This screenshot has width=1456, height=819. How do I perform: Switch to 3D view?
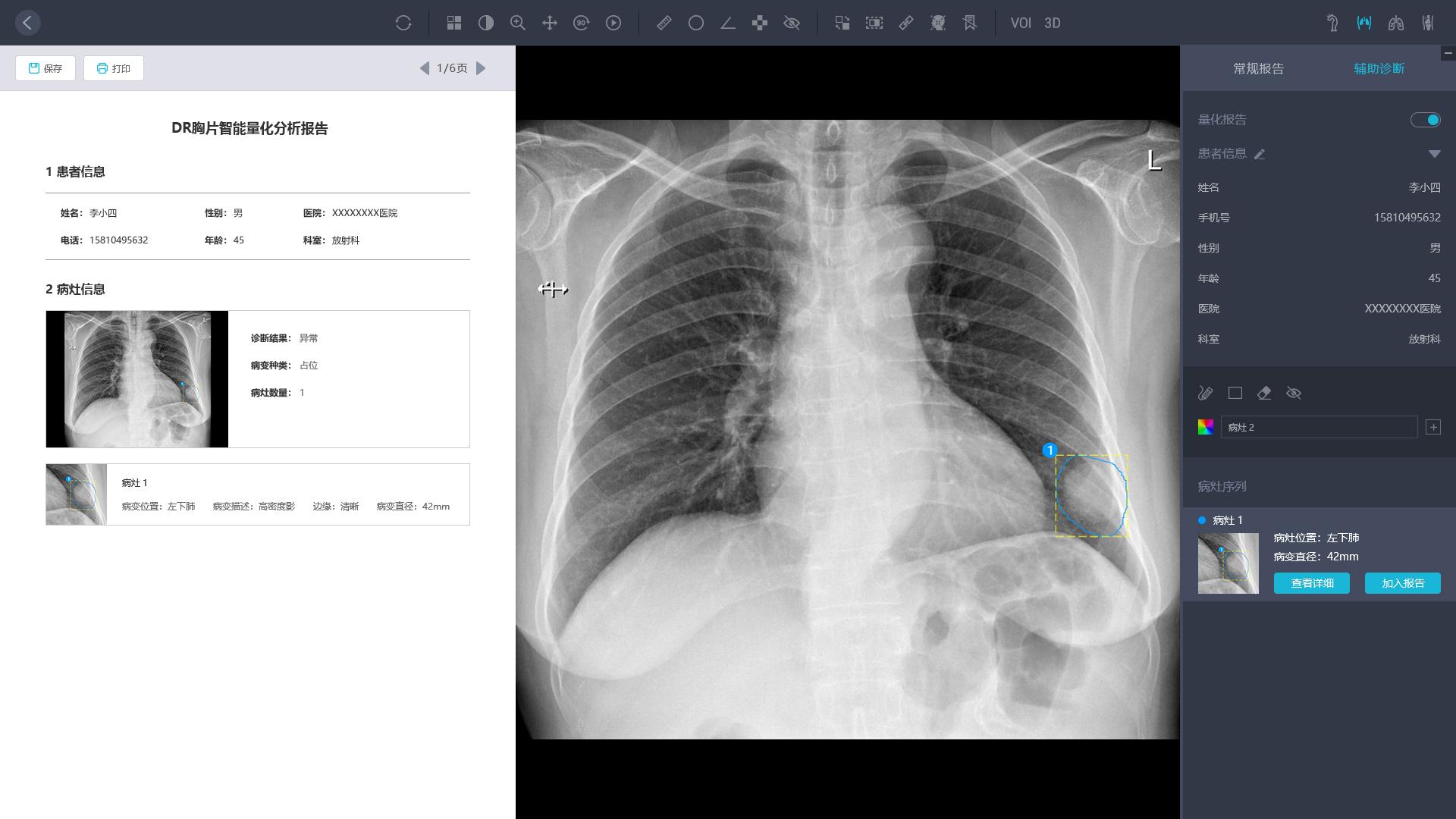1053,23
